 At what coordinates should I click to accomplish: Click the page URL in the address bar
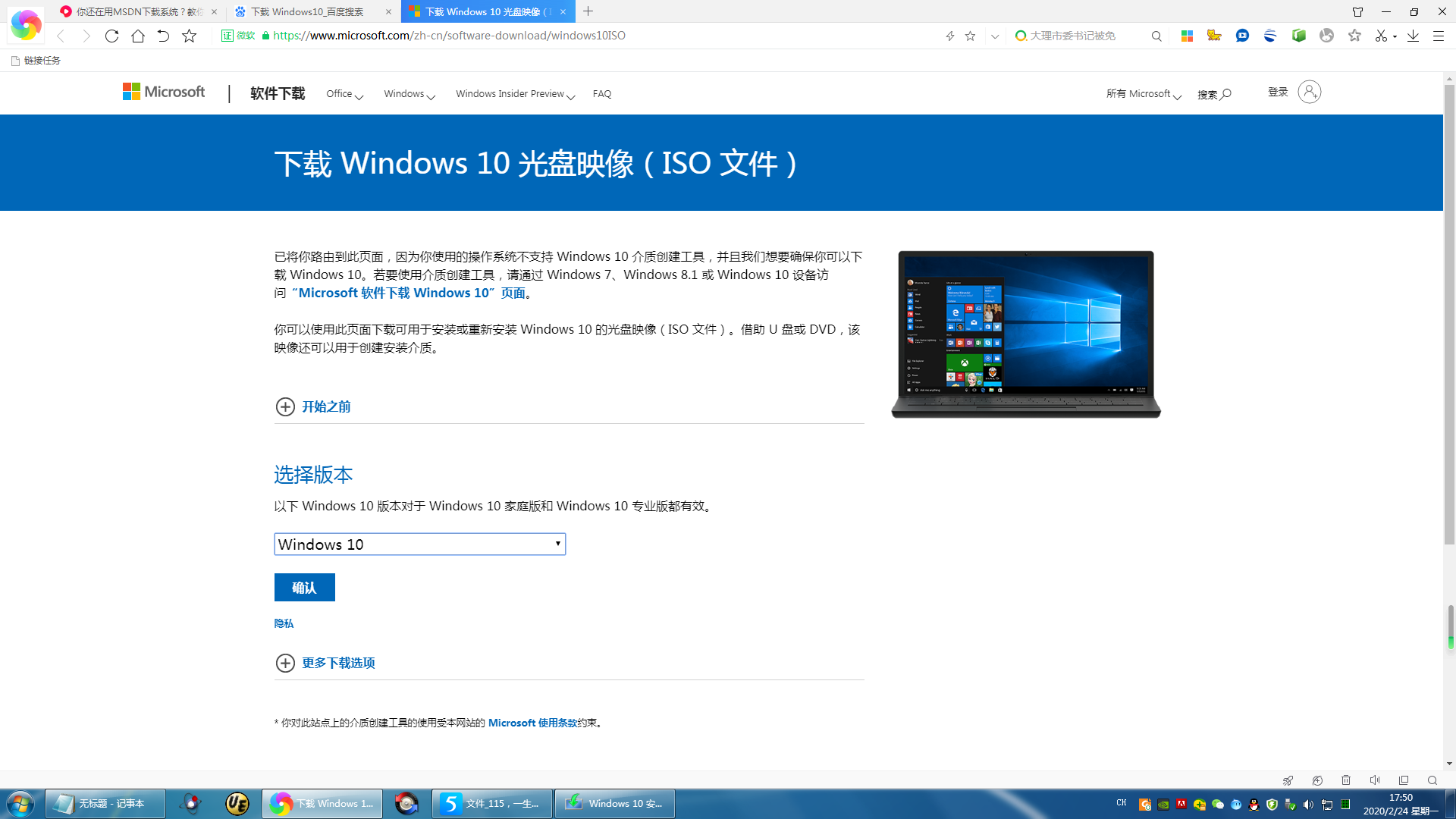[449, 36]
